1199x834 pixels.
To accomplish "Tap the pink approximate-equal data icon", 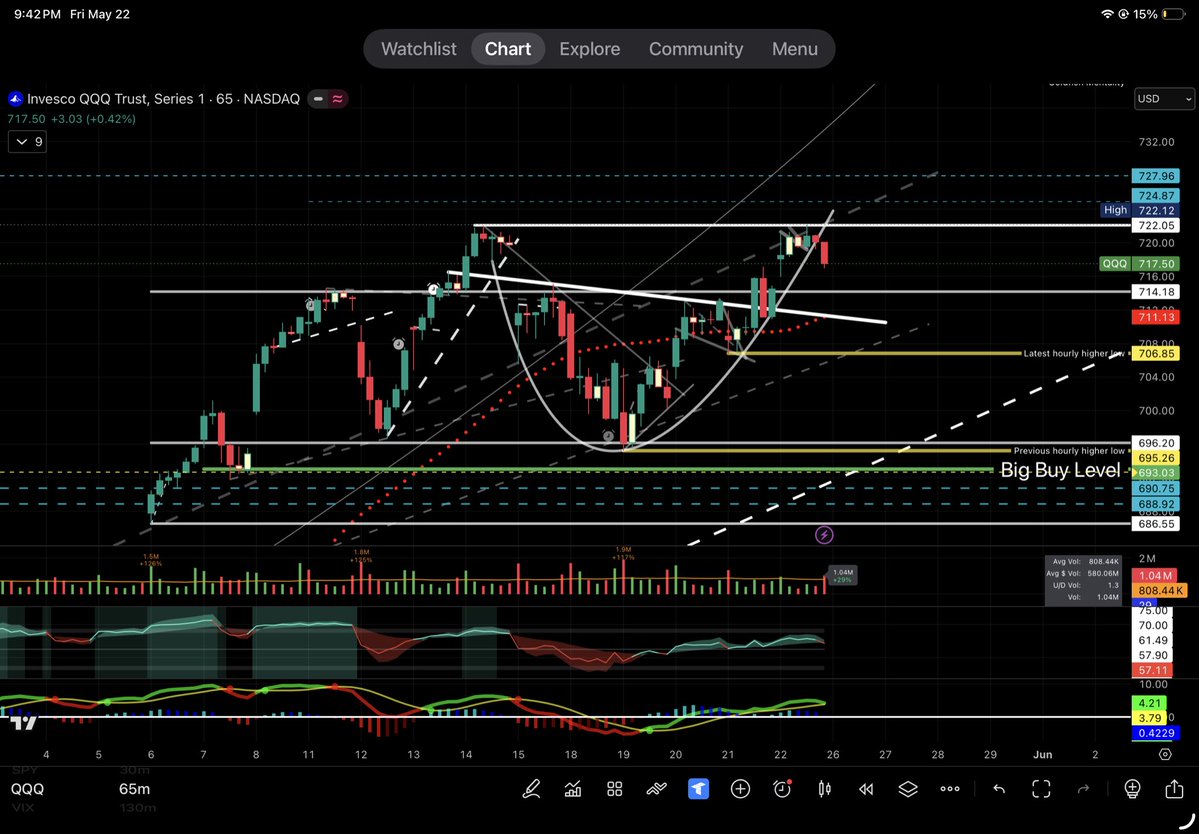I will (338, 99).
